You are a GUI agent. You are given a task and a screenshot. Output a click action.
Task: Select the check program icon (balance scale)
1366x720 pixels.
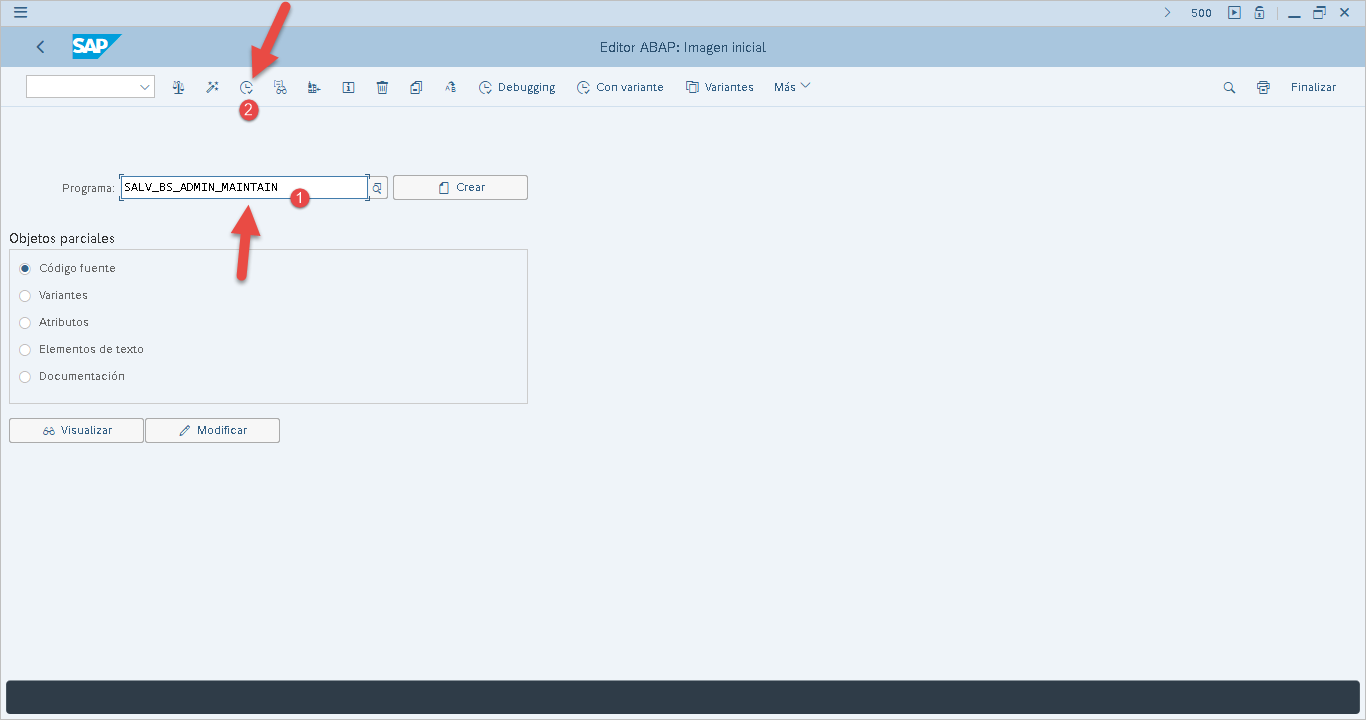click(178, 87)
